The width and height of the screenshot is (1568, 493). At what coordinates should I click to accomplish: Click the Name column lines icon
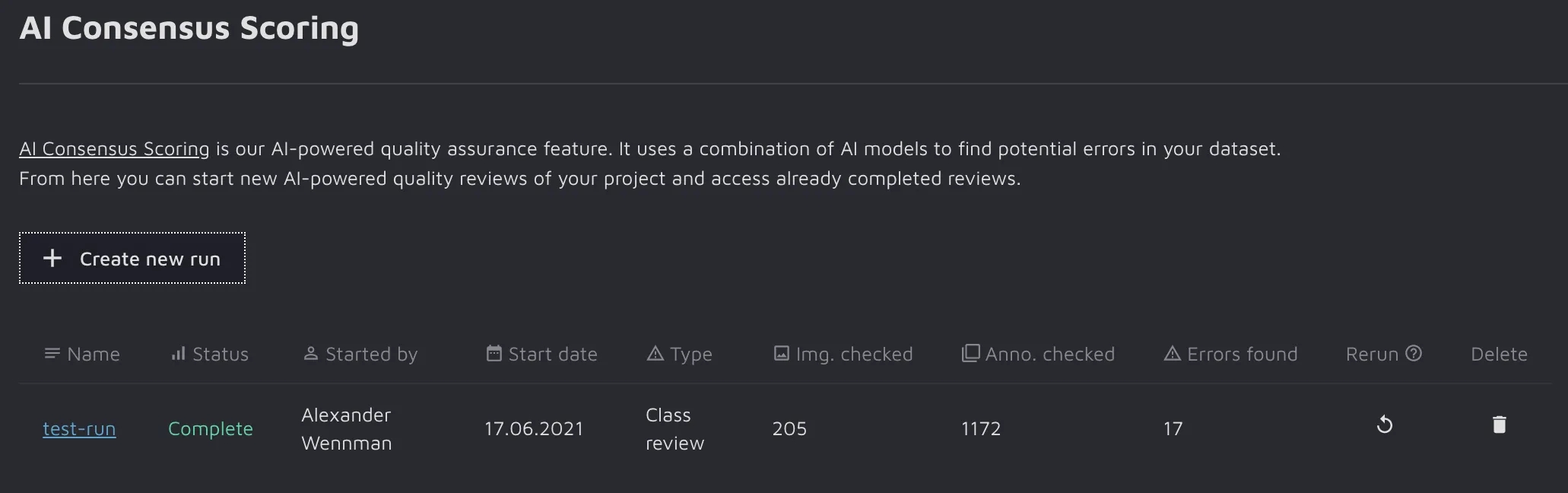click(52, 354)
